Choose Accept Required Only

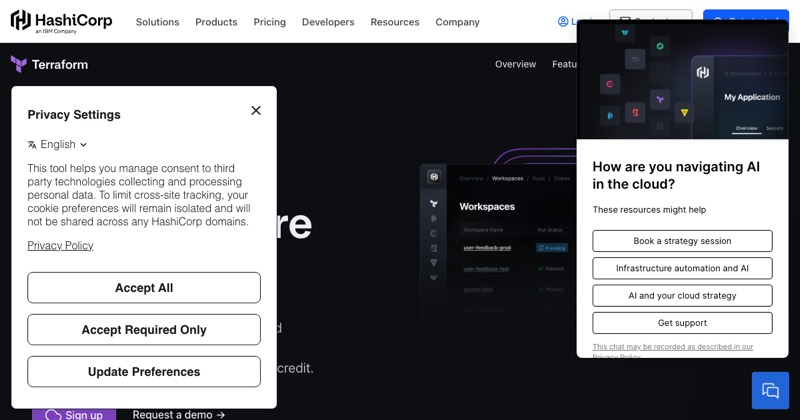click(144, 330)
